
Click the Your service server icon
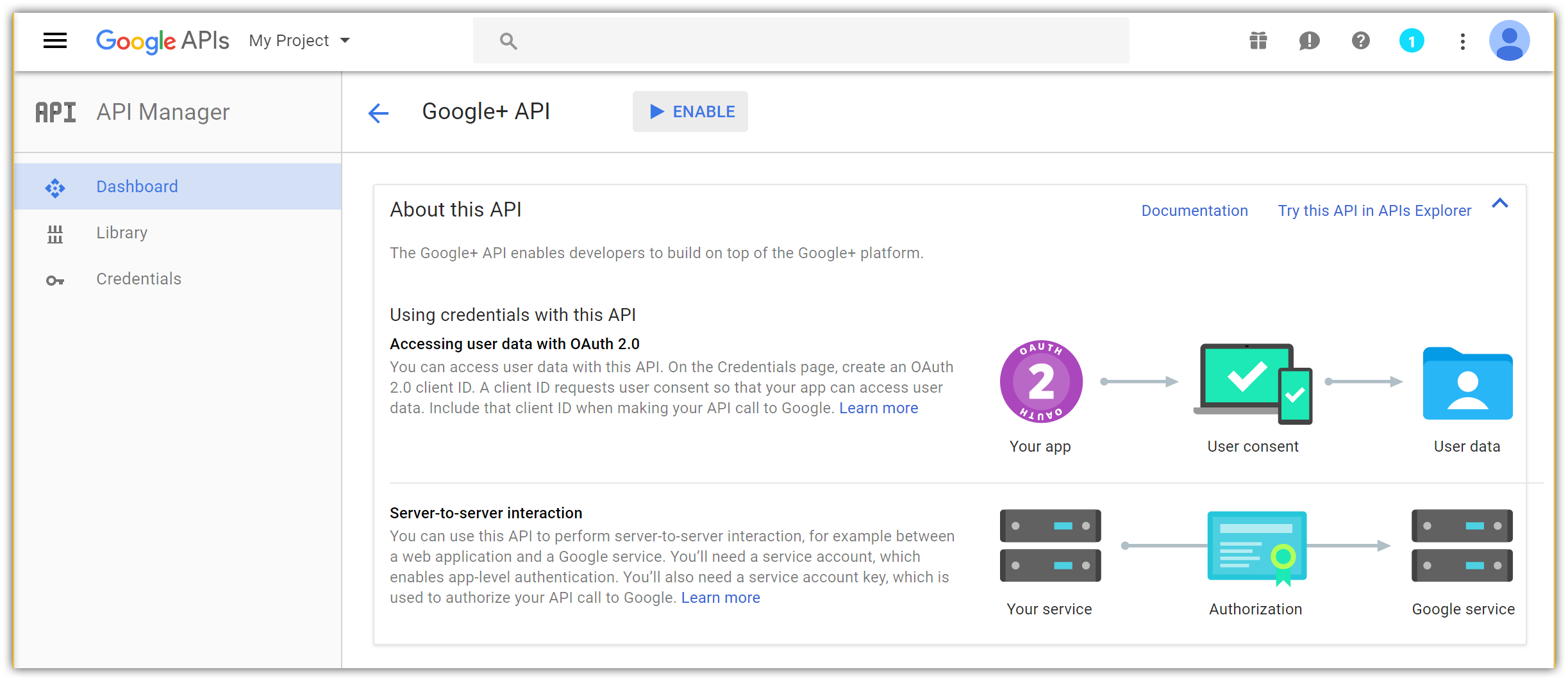pyautogui.click(x=1050, y=545)
